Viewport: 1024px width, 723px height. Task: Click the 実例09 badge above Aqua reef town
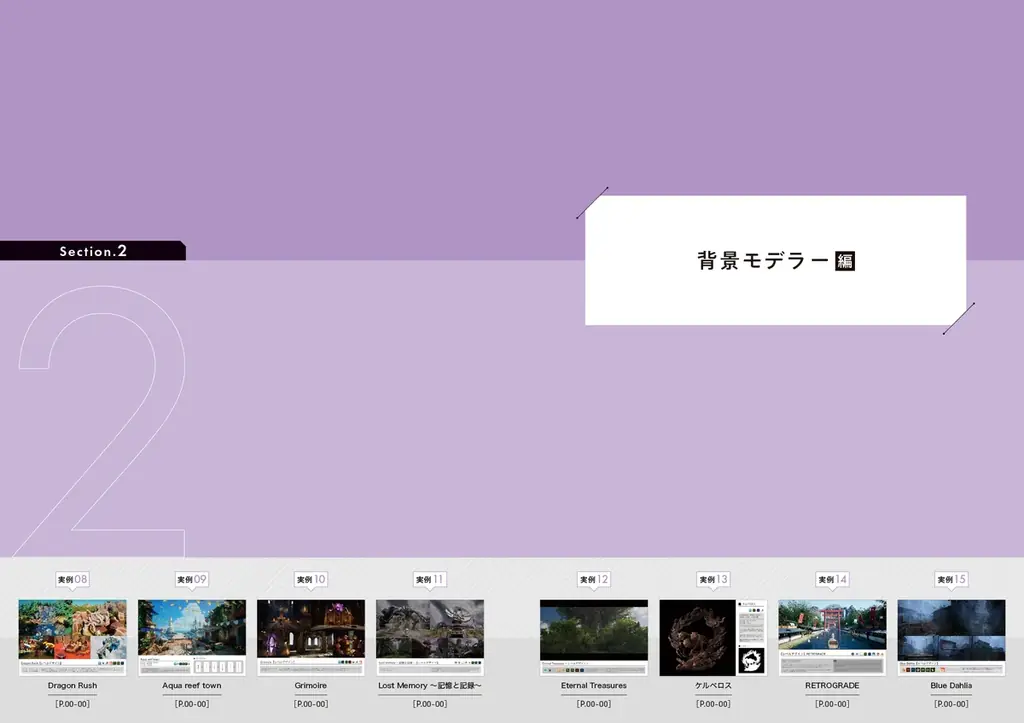point(192,578)
